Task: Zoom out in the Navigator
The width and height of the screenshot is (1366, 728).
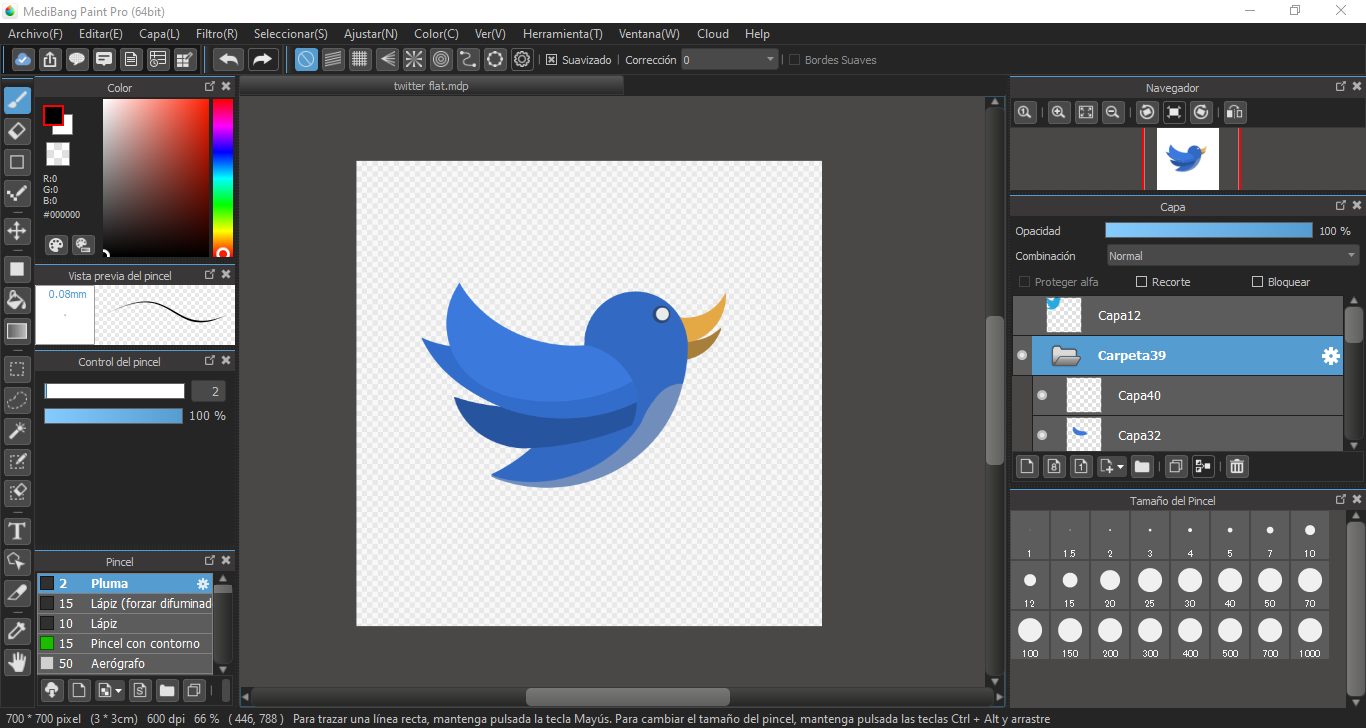Action: click(1112, 113)
